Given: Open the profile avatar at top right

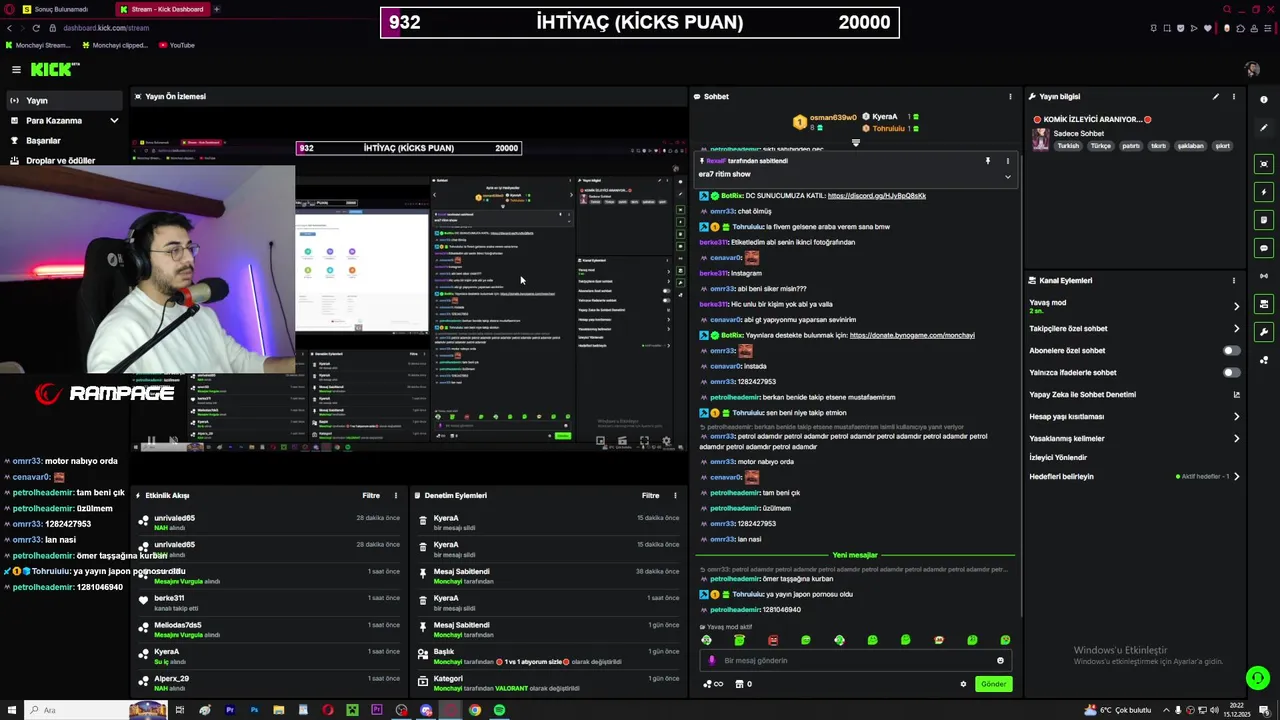Looking at the screenshot, I should pyautogui.click(x=1252, y=69).
